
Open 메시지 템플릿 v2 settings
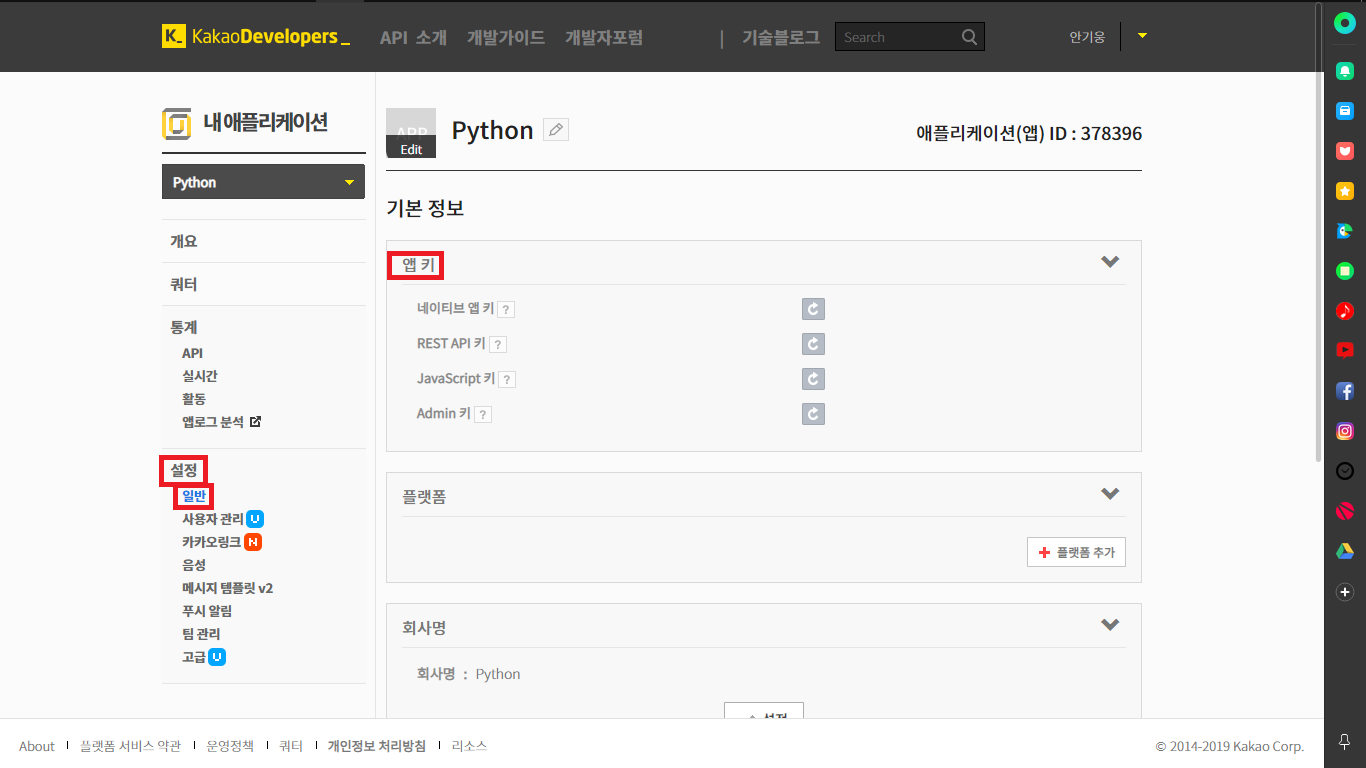click(x=227, y=588)
